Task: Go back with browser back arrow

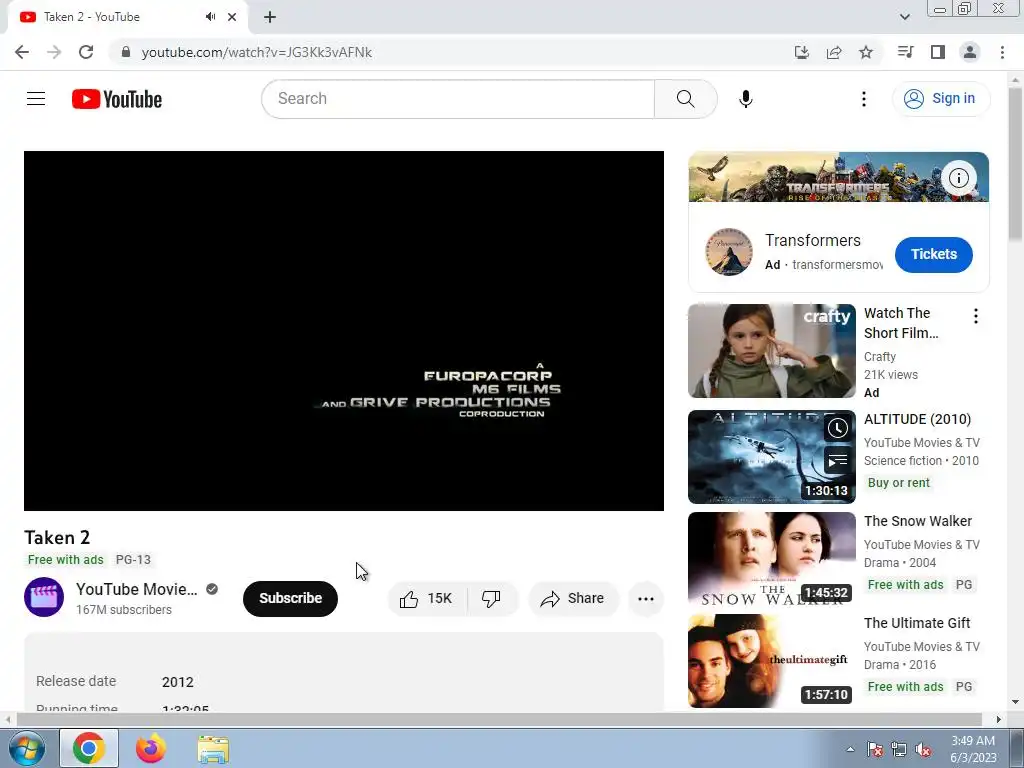Action: [22, 52]
